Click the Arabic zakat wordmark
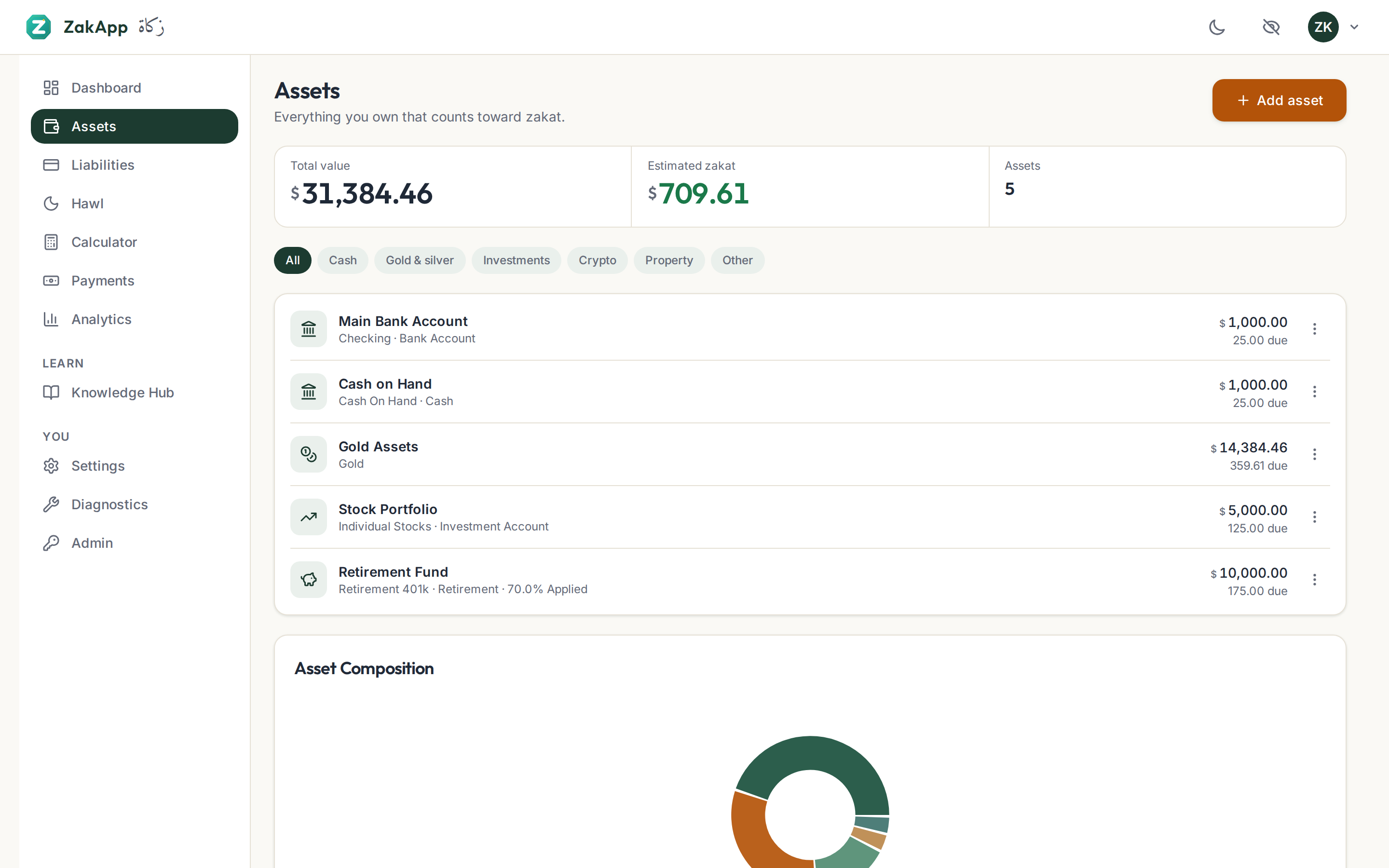The height and width of the screenshot is (868, 1389). click(151, 27)
